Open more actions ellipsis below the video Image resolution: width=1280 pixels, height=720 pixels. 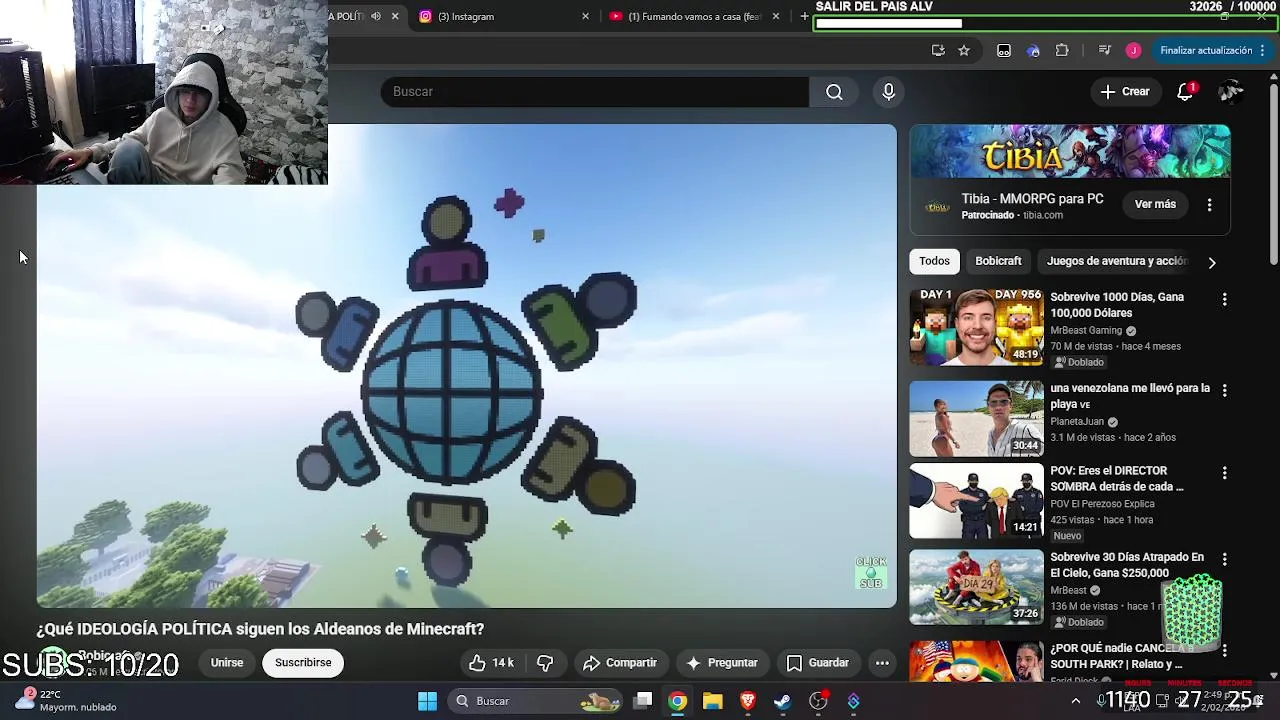[882, 663]
